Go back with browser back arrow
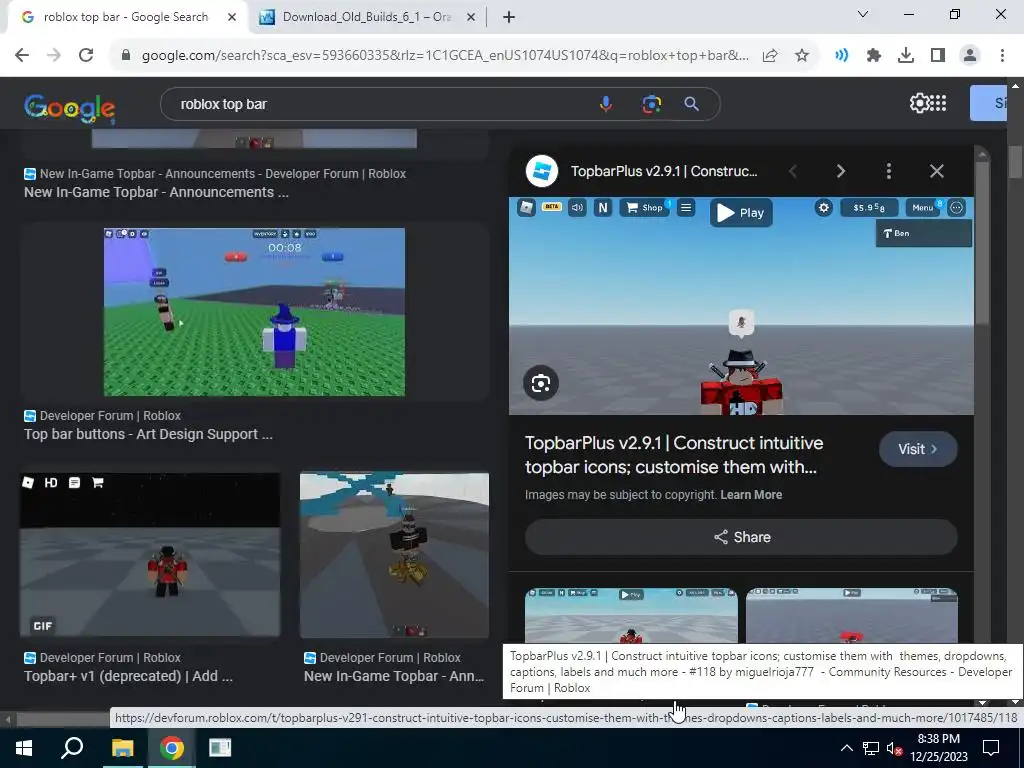Image resolution: width=1024 pixels, height=768 pixels. [x=22, y=56]
